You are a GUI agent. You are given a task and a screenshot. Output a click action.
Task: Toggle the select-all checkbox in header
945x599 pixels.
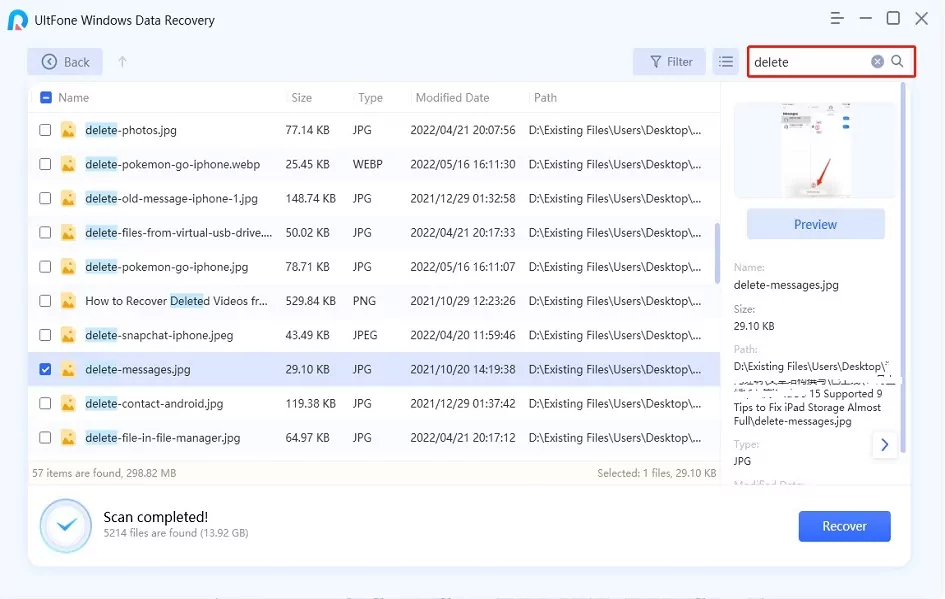[x=45, y=98]
